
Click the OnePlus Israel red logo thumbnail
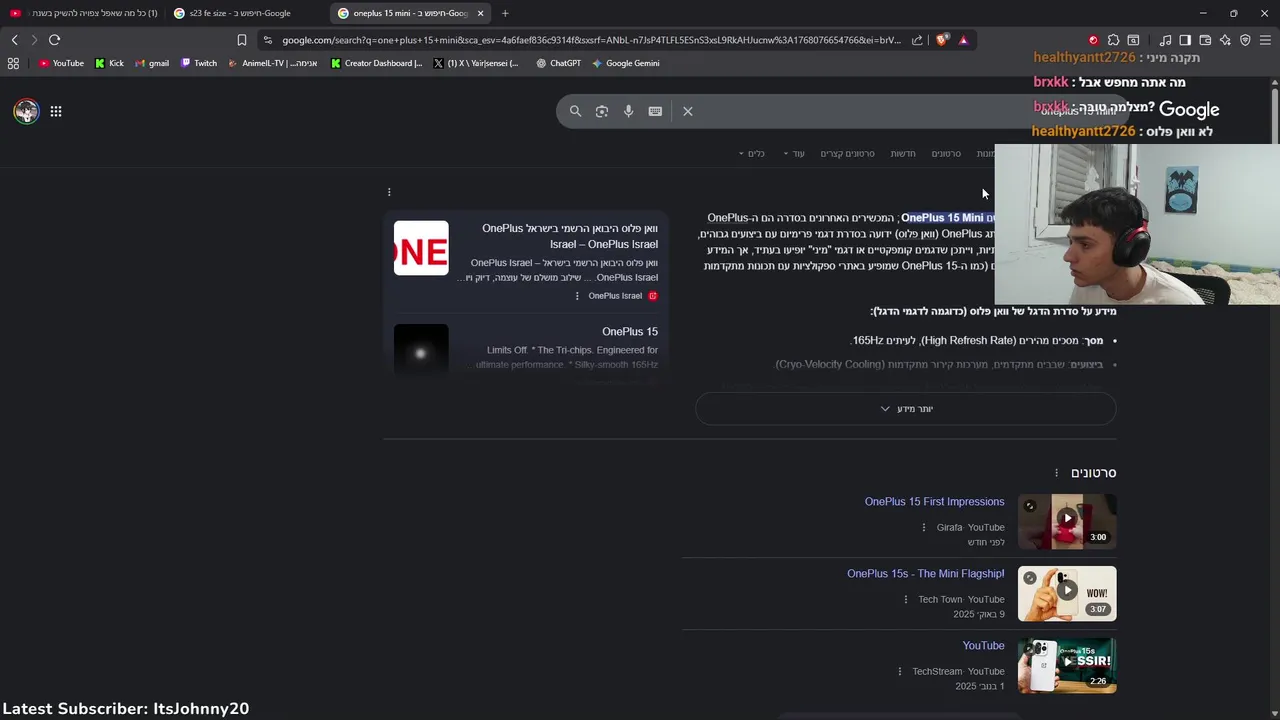pos(421,248)
